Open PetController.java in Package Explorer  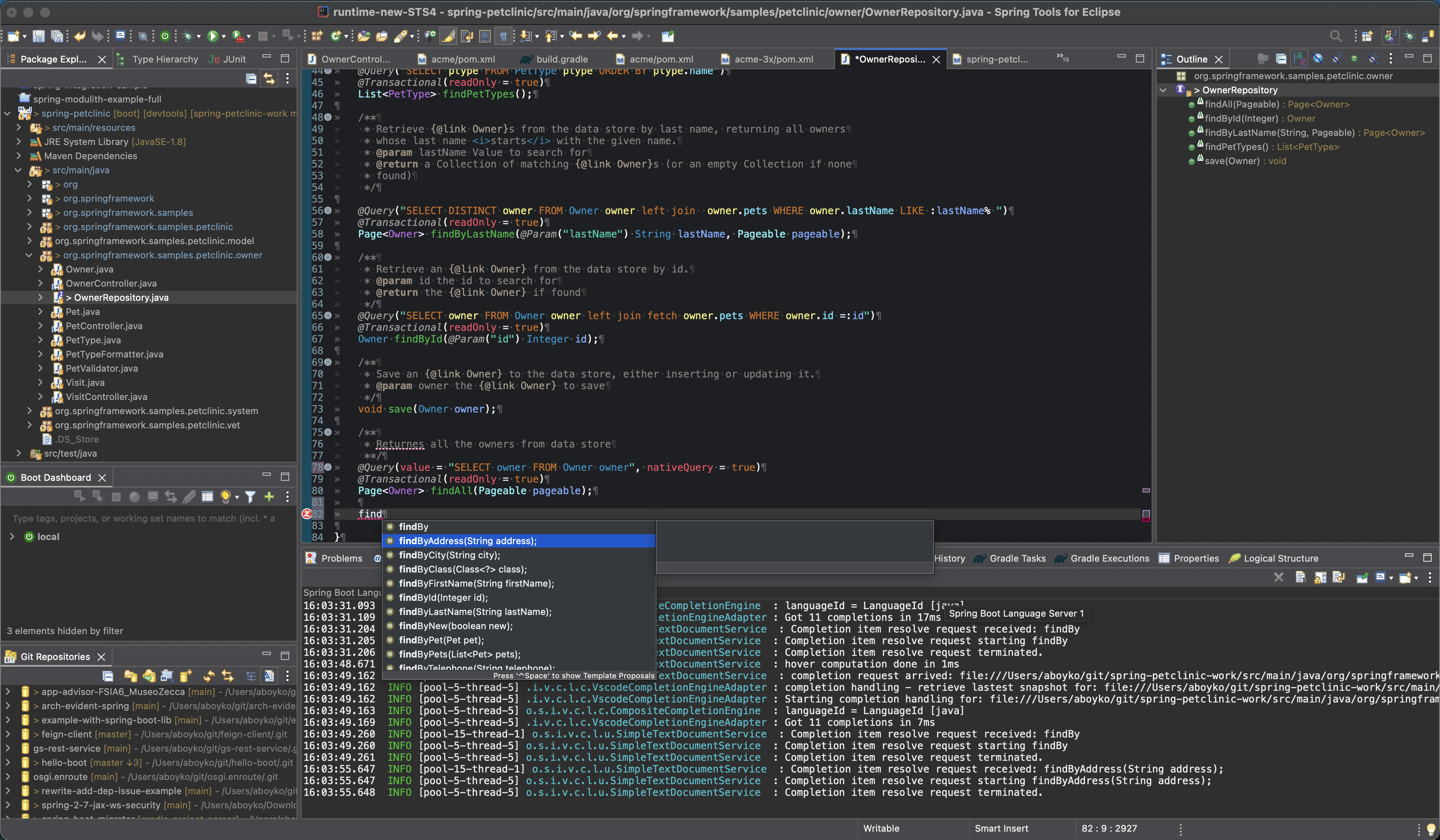tap(104, 326)
